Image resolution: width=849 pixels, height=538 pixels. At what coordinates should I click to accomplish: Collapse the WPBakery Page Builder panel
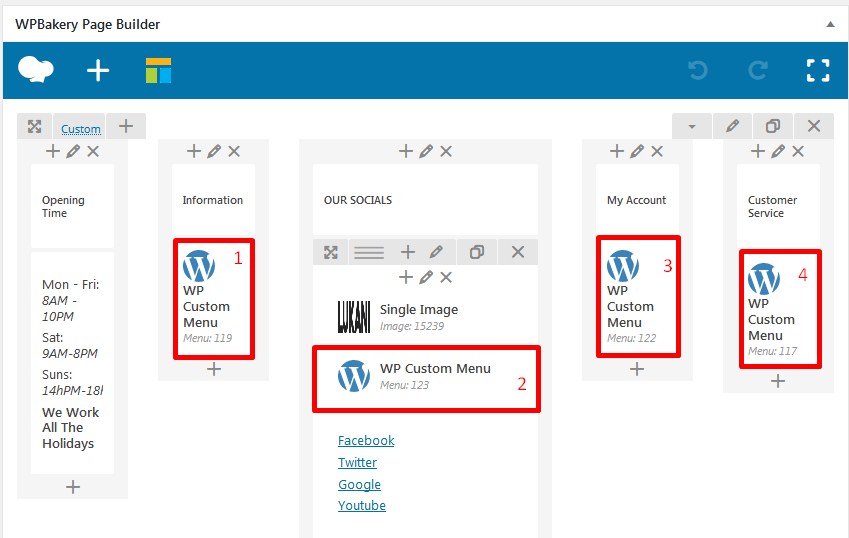[x=830, y=24]
